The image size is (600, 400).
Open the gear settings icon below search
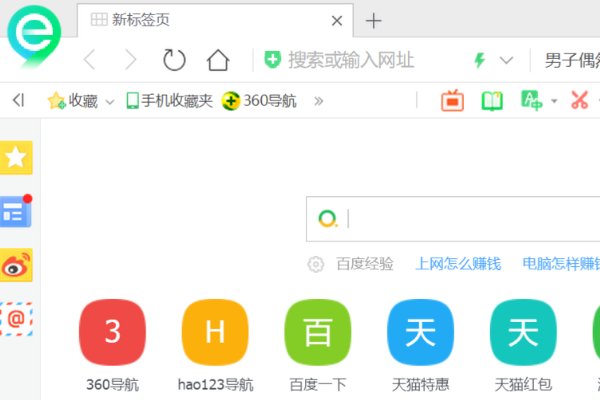(x=316, y=264)
